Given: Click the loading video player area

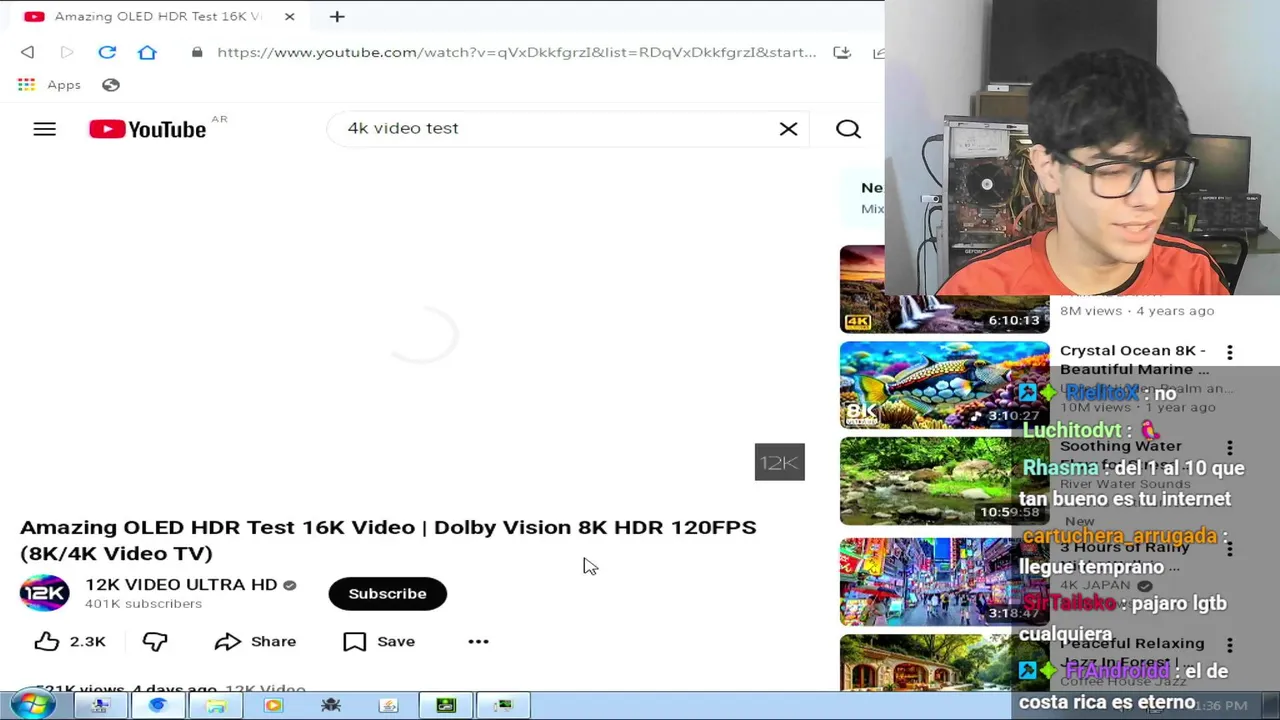Looking at the screenshot, I should point(420,335).
